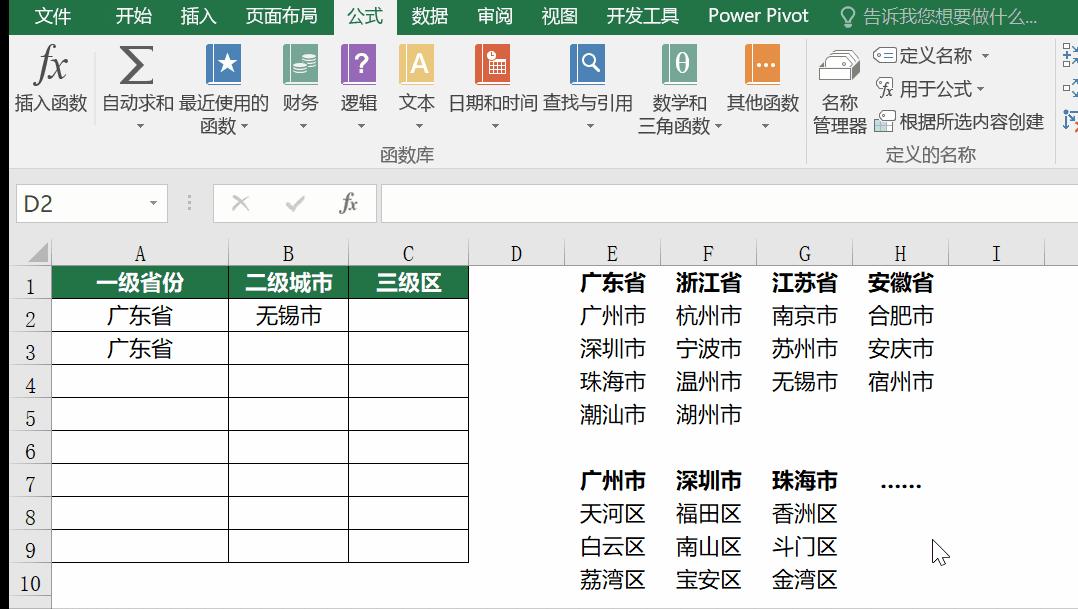Open Date and Time (日期和时间) functions icon
This screenshot has height=609, width=1078.
(492, 64)
